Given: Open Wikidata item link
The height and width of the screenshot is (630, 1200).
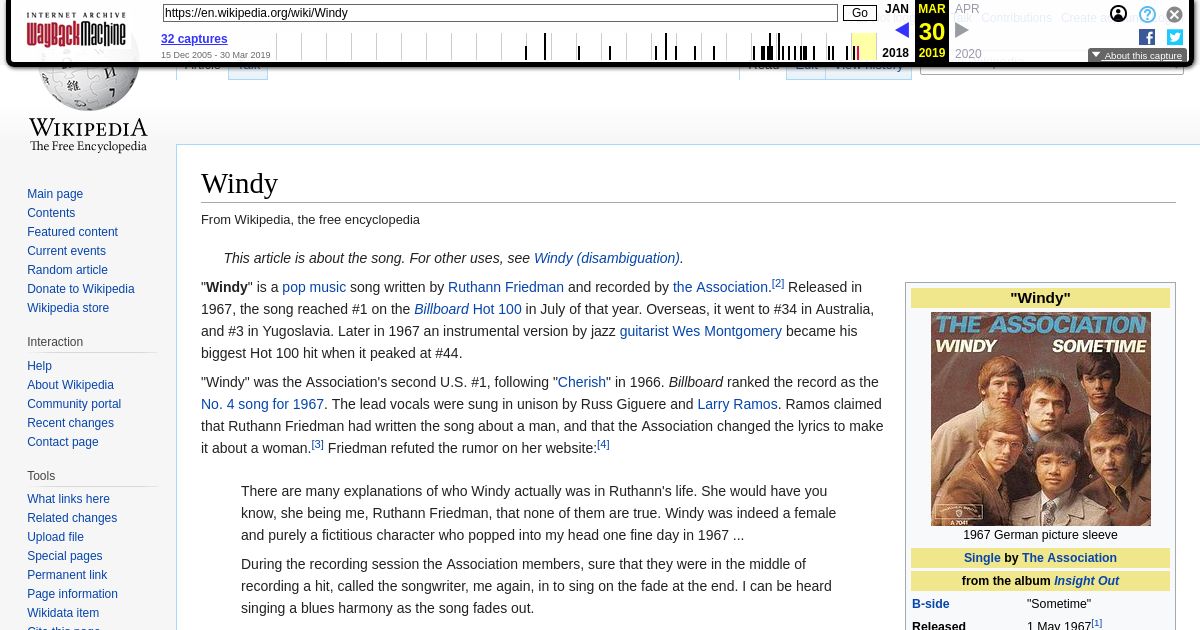Looking at the screenshot, I should tap(63, 613).
